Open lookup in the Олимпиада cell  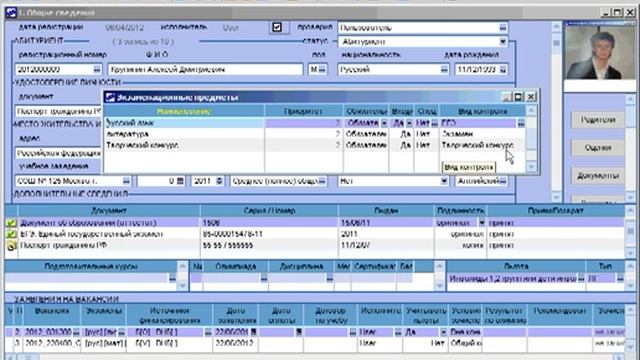tap(264, 278)
